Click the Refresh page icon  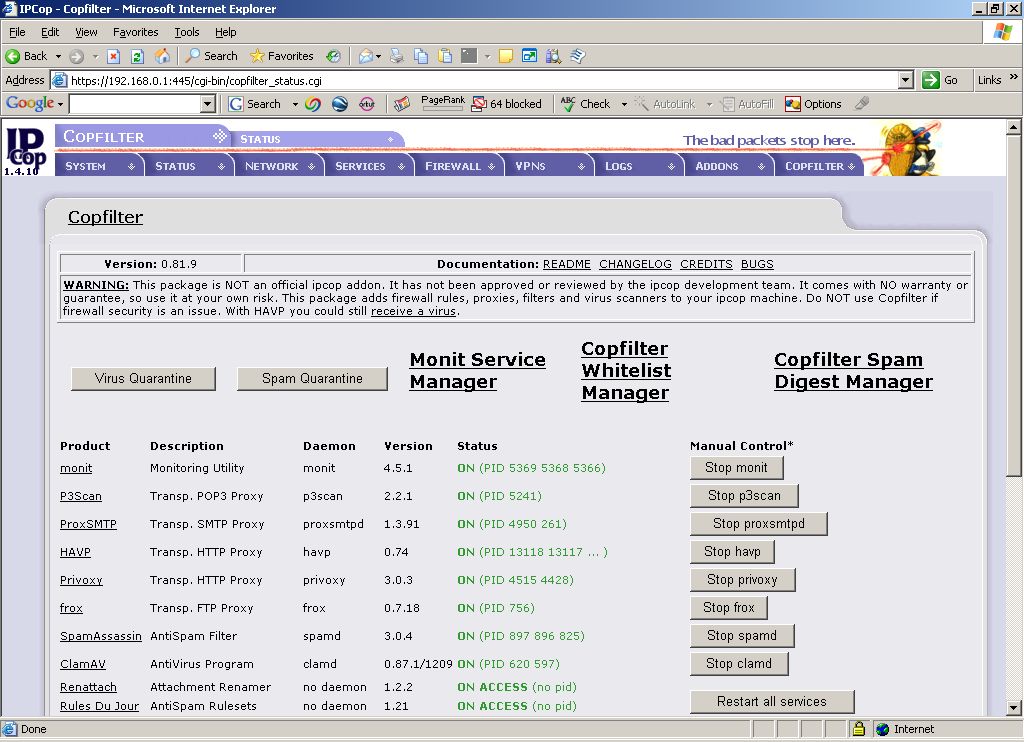click(137, 56)
